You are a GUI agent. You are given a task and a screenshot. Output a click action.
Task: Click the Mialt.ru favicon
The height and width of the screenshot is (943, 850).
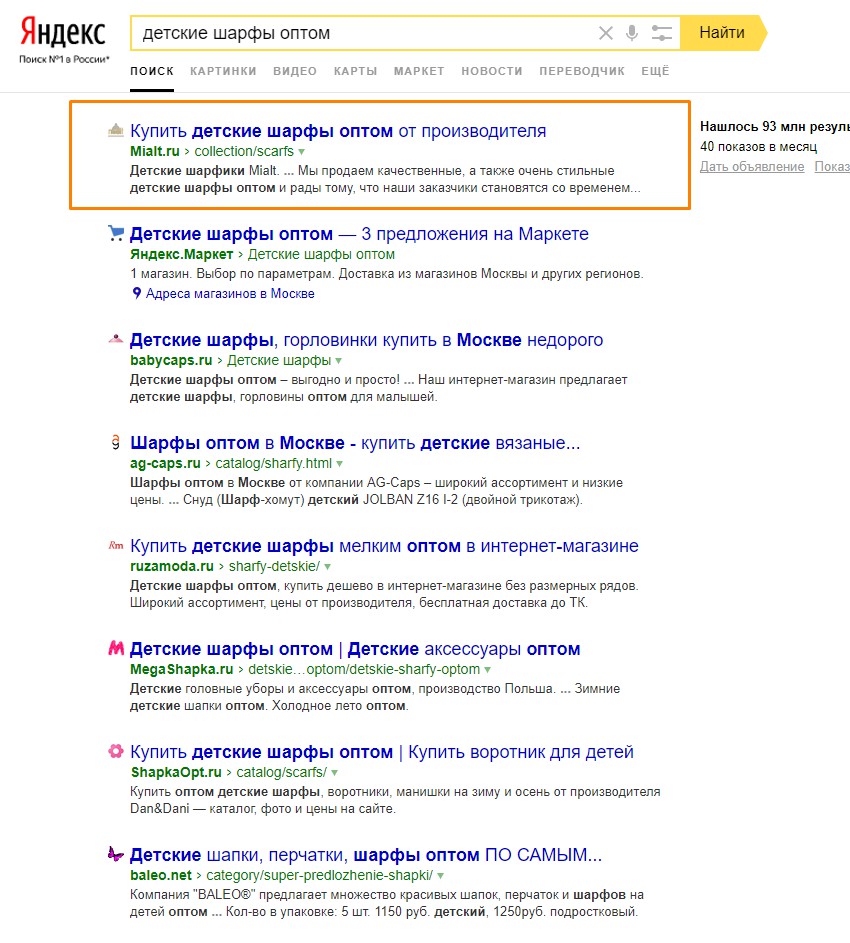pos(115,130)
